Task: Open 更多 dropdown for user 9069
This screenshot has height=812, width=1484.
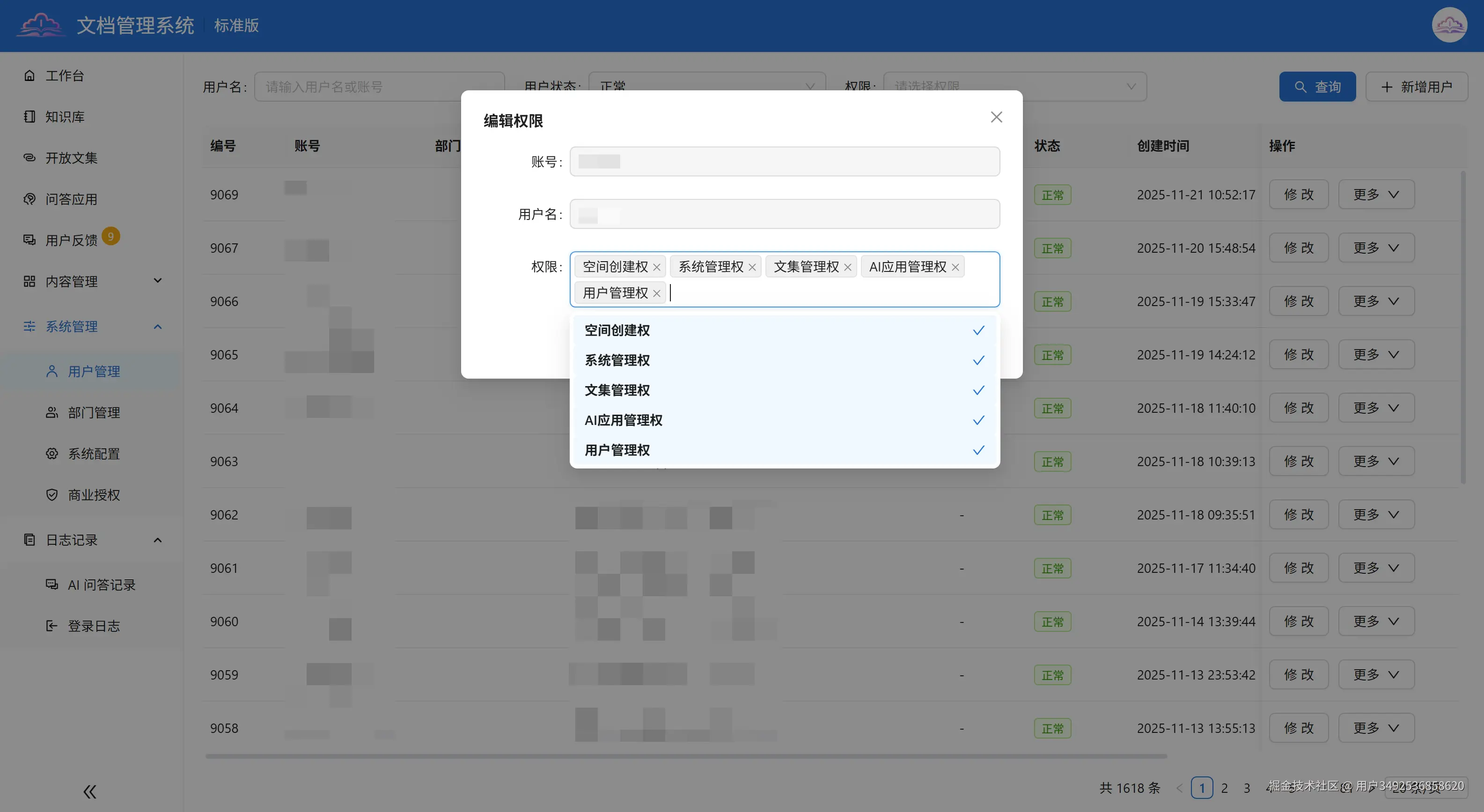Action: click(x=1376, y=195)
